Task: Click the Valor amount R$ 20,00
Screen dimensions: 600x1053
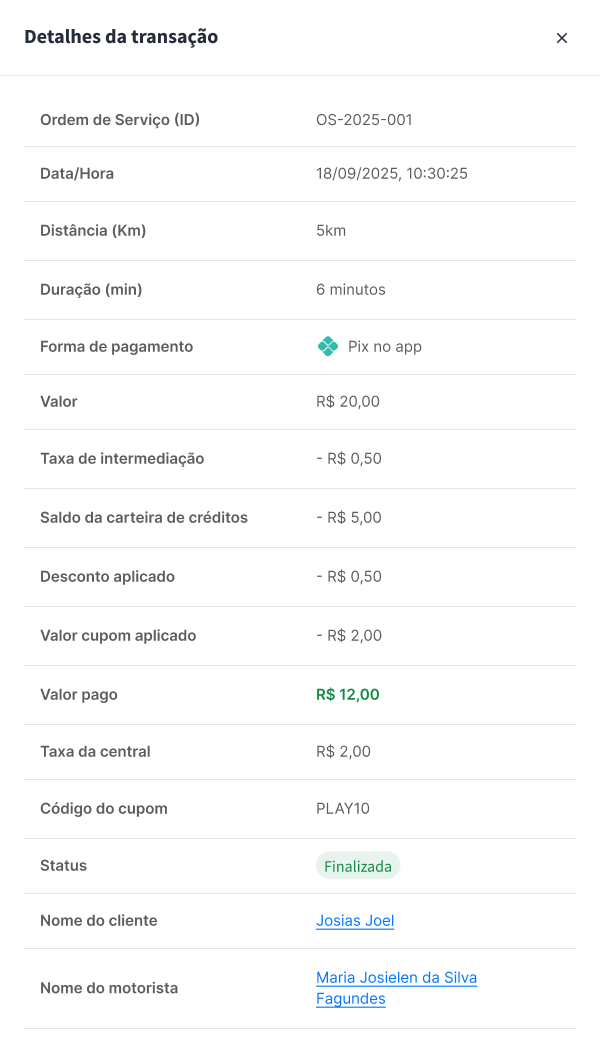Action: pos(348,402)
